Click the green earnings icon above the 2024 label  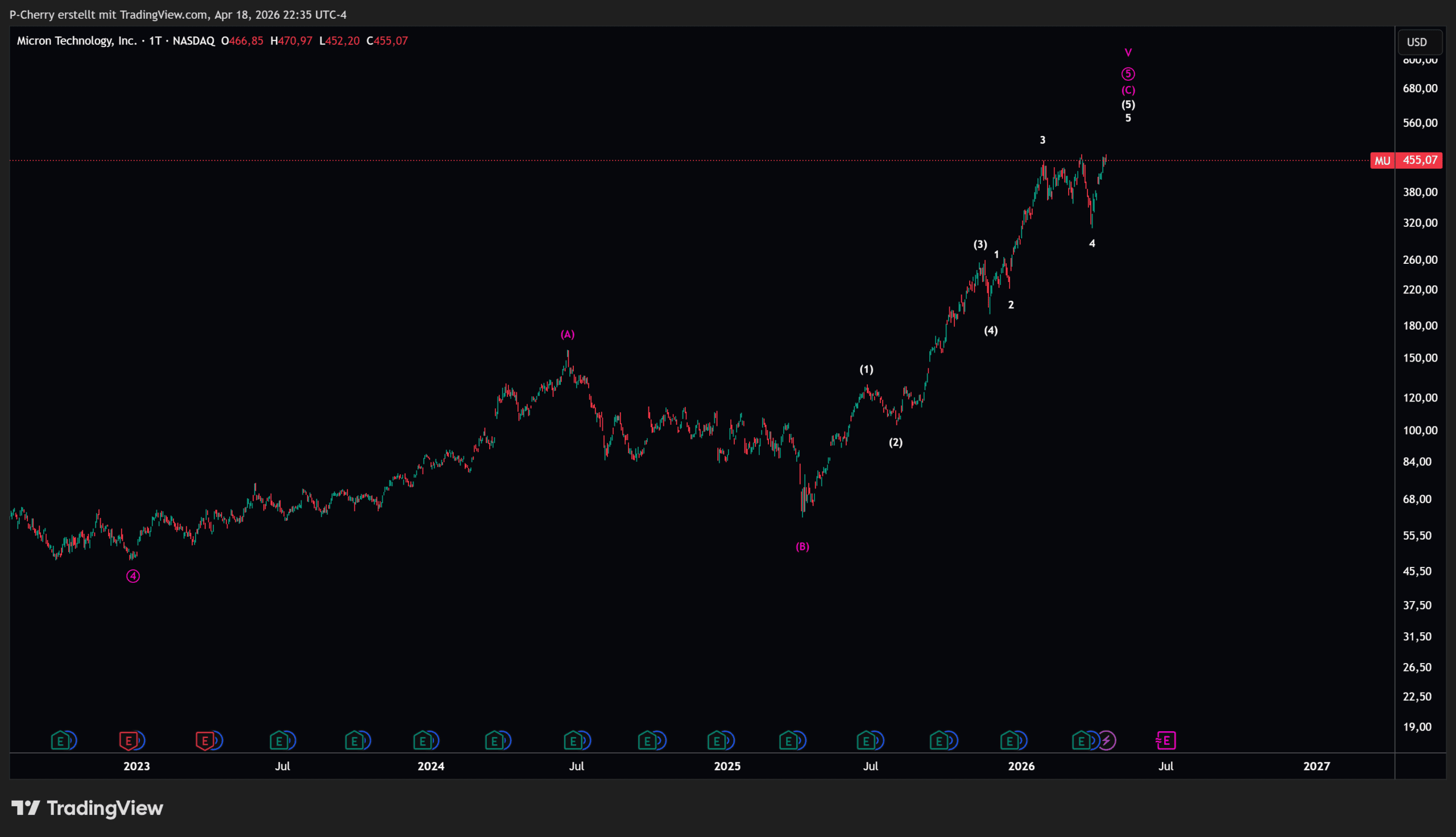coord(423,740)
